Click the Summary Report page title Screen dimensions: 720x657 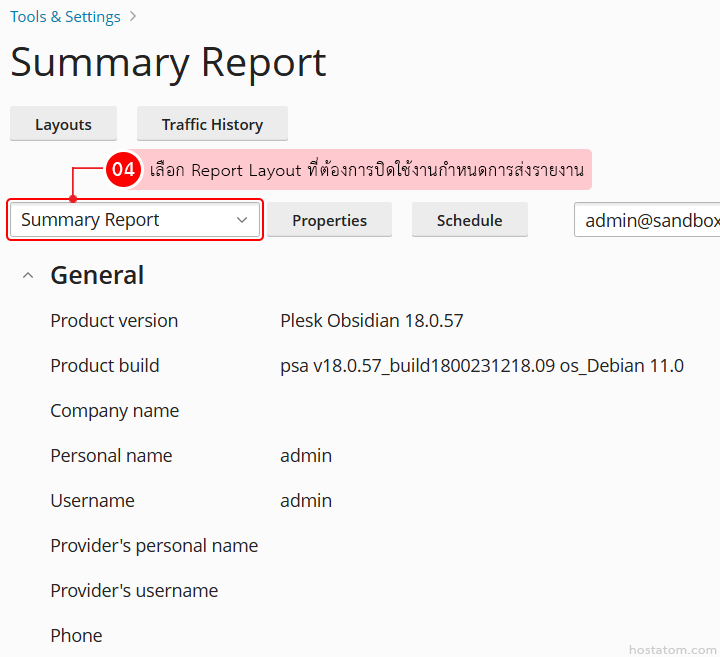168,63
